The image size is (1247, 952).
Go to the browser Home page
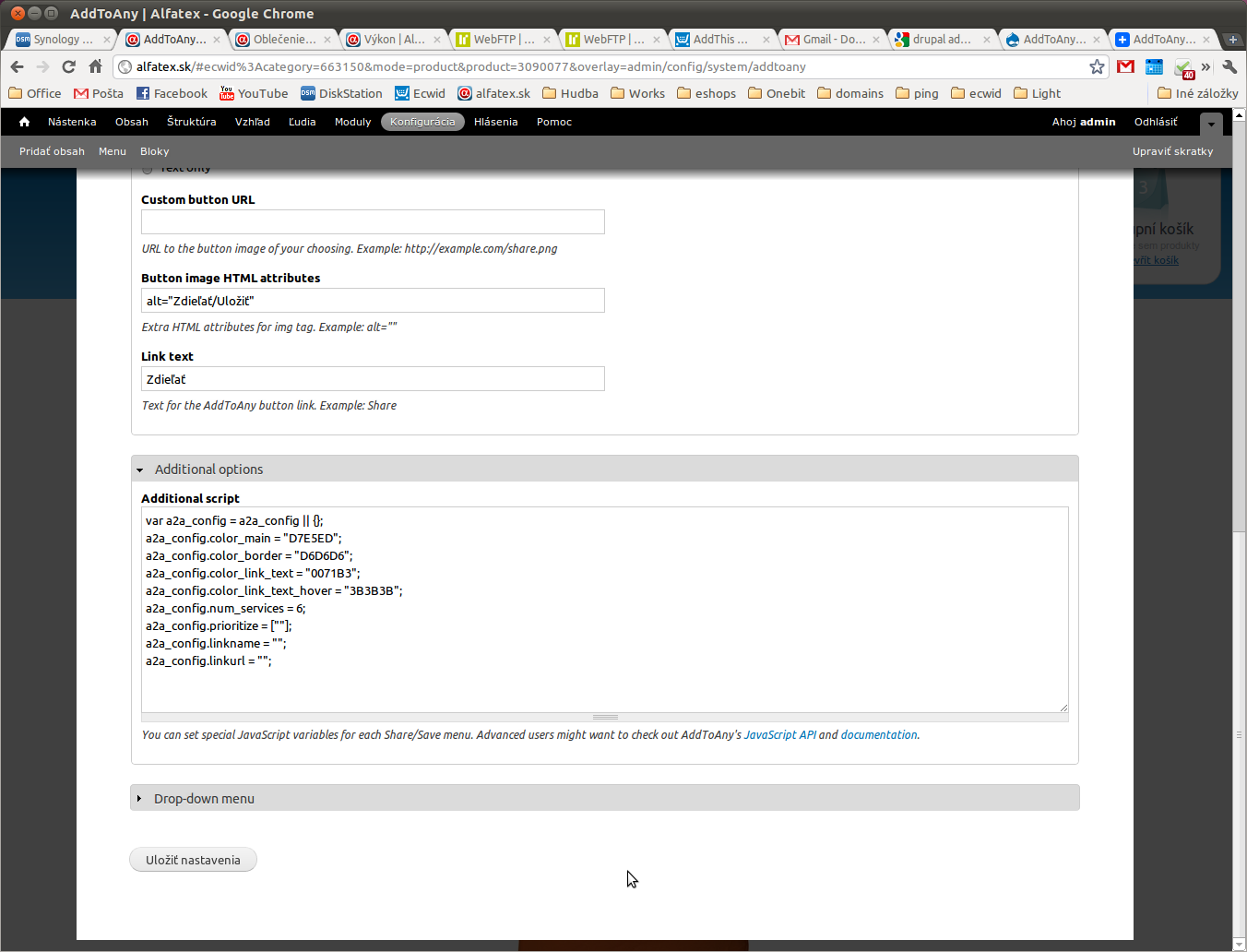coord(96,66)
